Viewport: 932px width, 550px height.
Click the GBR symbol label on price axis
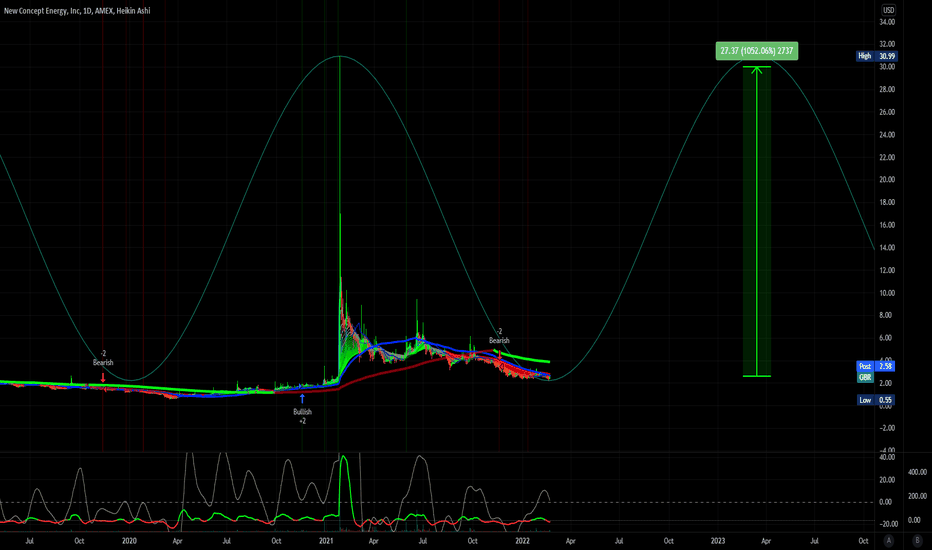pyautogui.click(x=865, y=378)
